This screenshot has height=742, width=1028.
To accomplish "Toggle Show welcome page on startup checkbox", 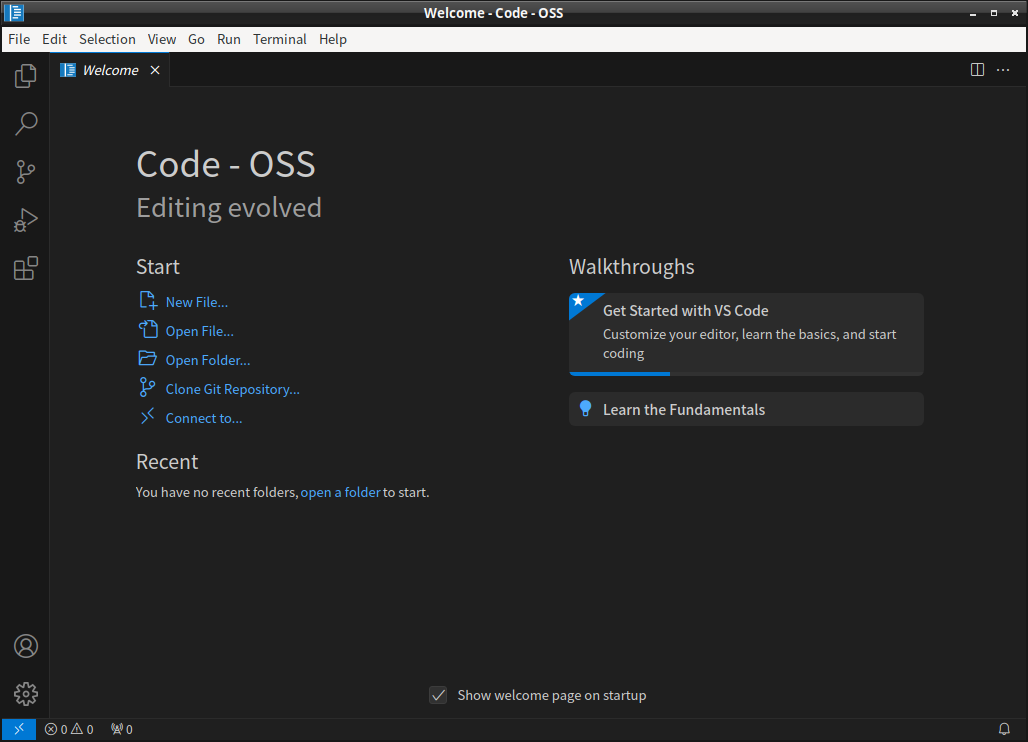I will click(x=438, y=695).
